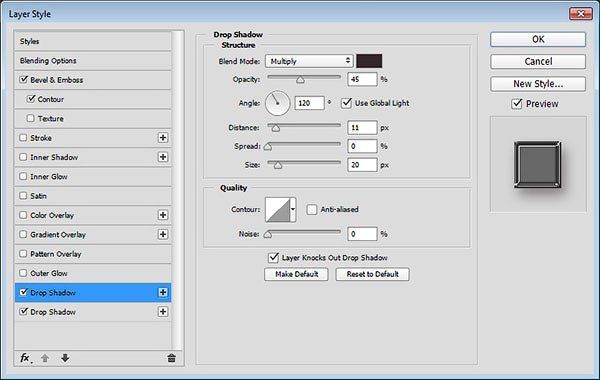Viewport: 600px width, 380px height.
Task: Enable the Pattern Overlay checkbox
Action: point(23,254)
